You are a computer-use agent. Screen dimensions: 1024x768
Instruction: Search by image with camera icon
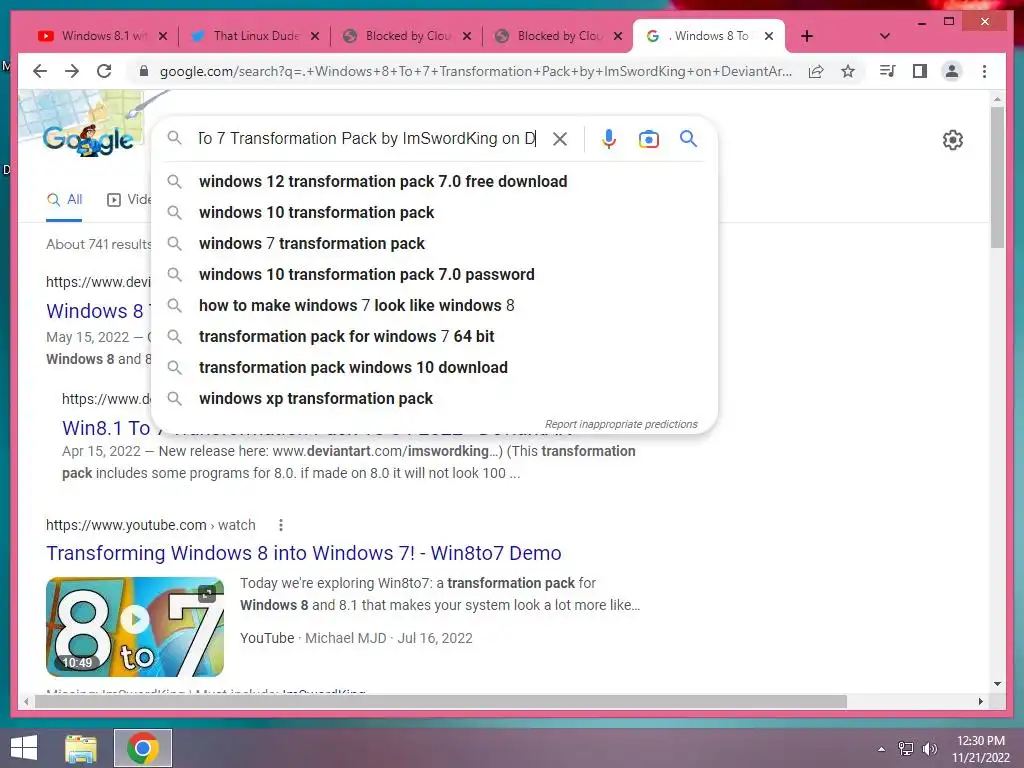coord(648,138)
